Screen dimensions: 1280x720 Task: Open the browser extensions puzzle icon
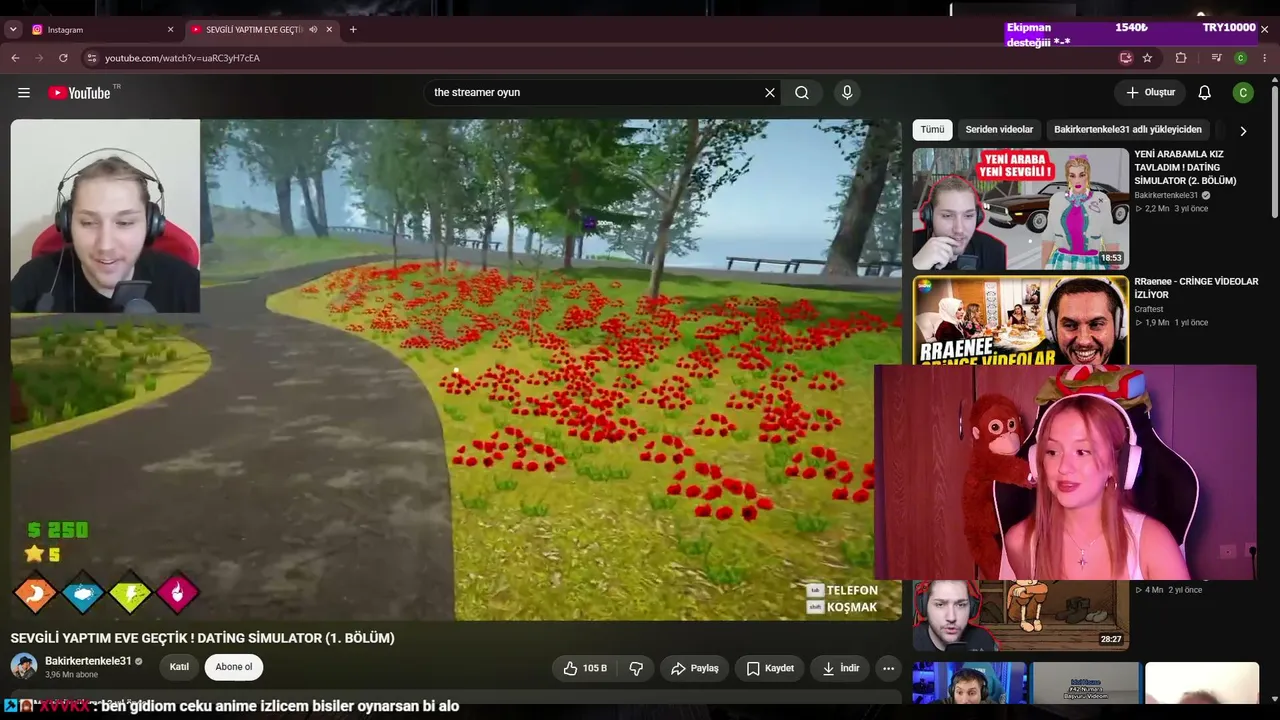pyautogui.click(x=1181, y=58)
